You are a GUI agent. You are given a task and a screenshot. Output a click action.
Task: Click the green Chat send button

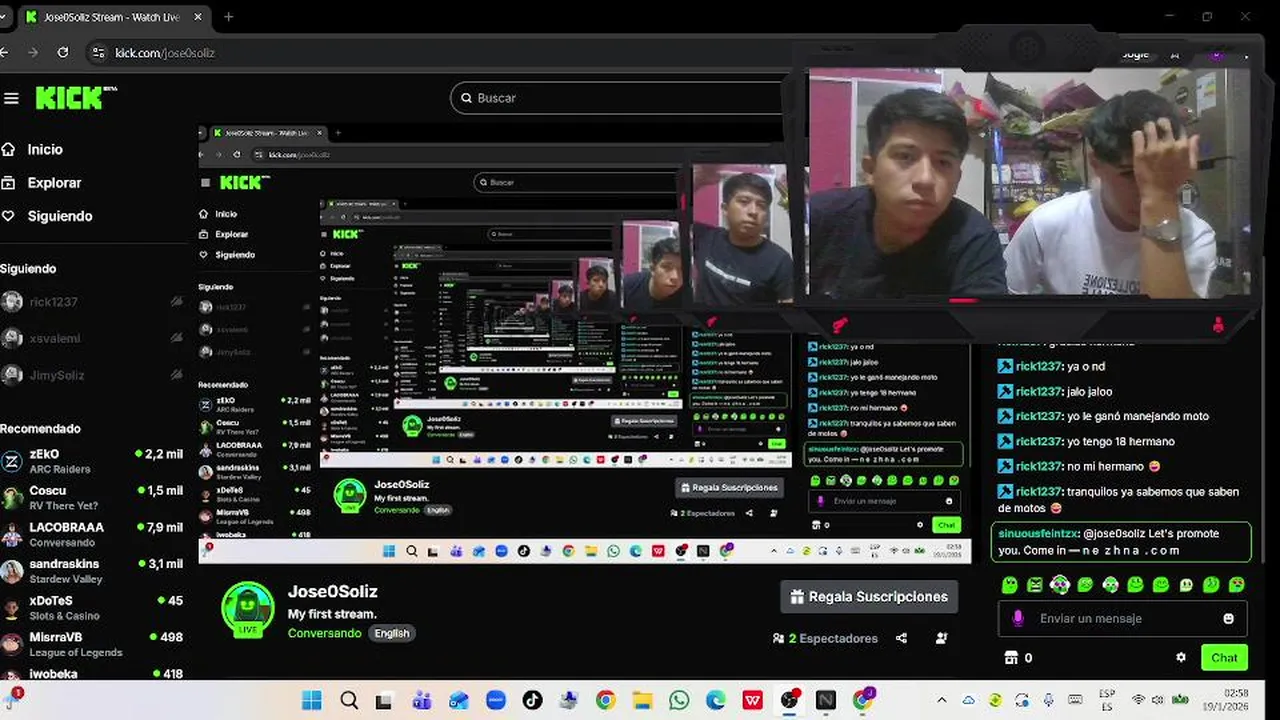coord(1224,657)
